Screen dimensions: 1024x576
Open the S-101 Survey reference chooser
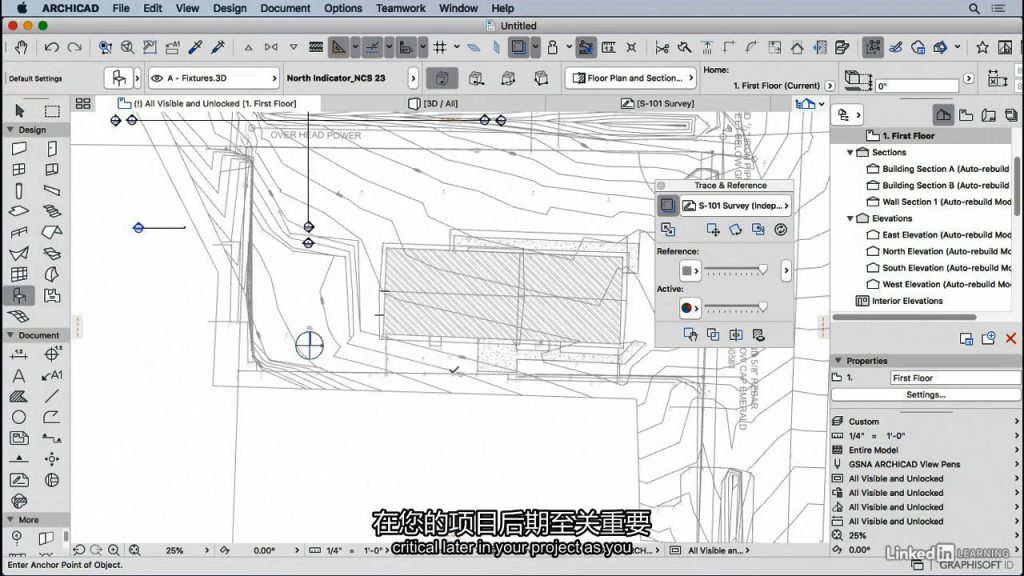point(736,205)
